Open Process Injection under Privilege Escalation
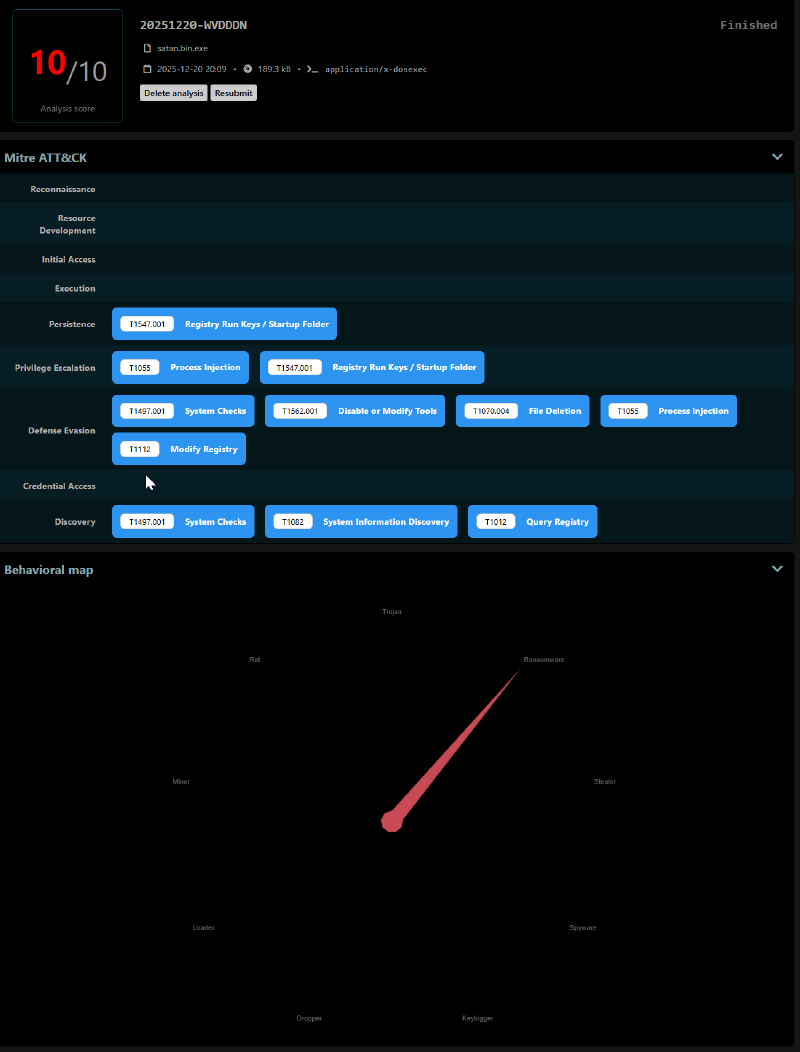 tap(181, 367)
